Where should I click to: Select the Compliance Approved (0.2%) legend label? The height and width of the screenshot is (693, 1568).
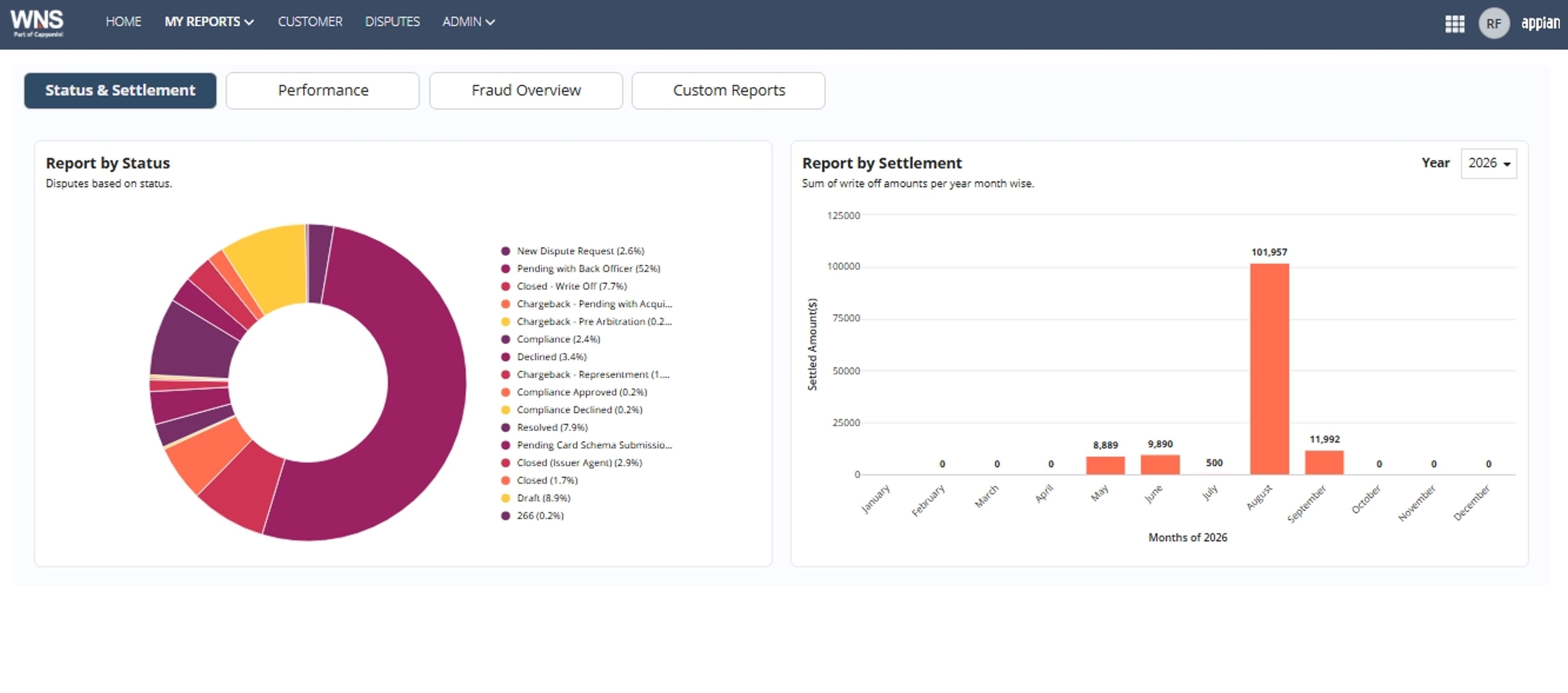pyautogui.click(x=581, y=392)
